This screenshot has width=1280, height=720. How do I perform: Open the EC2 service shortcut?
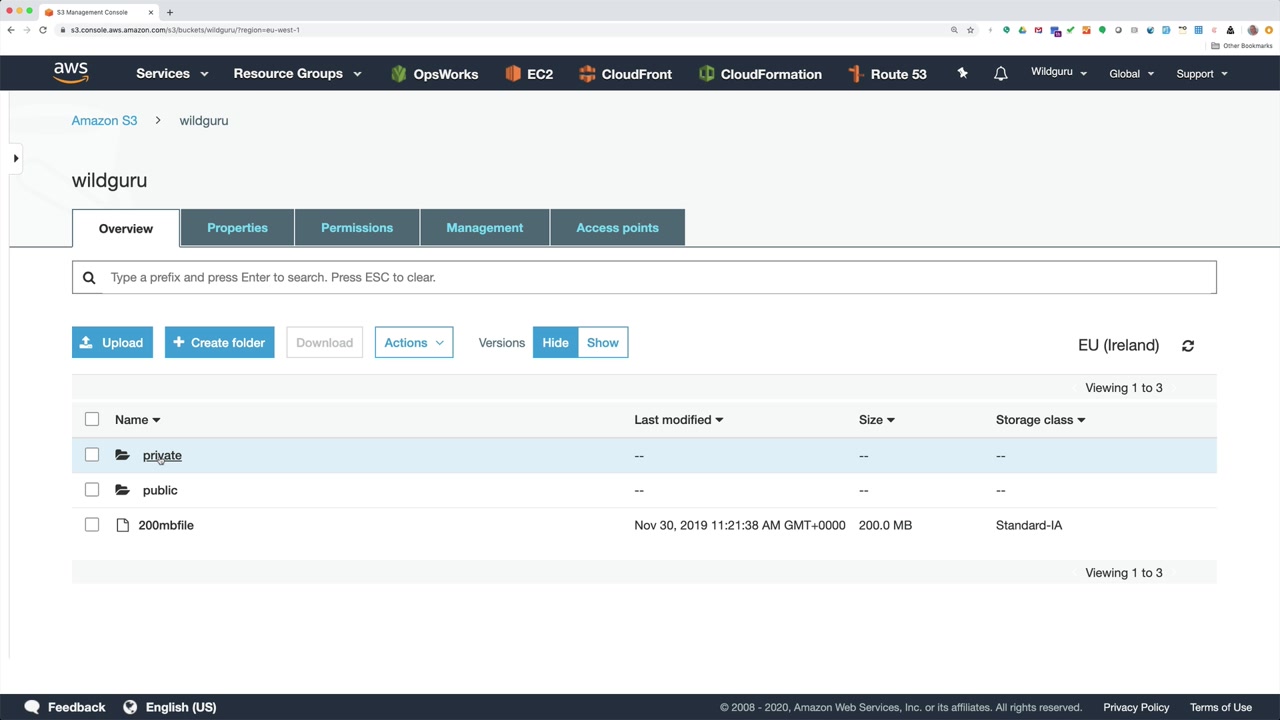(x=529, y=74)
